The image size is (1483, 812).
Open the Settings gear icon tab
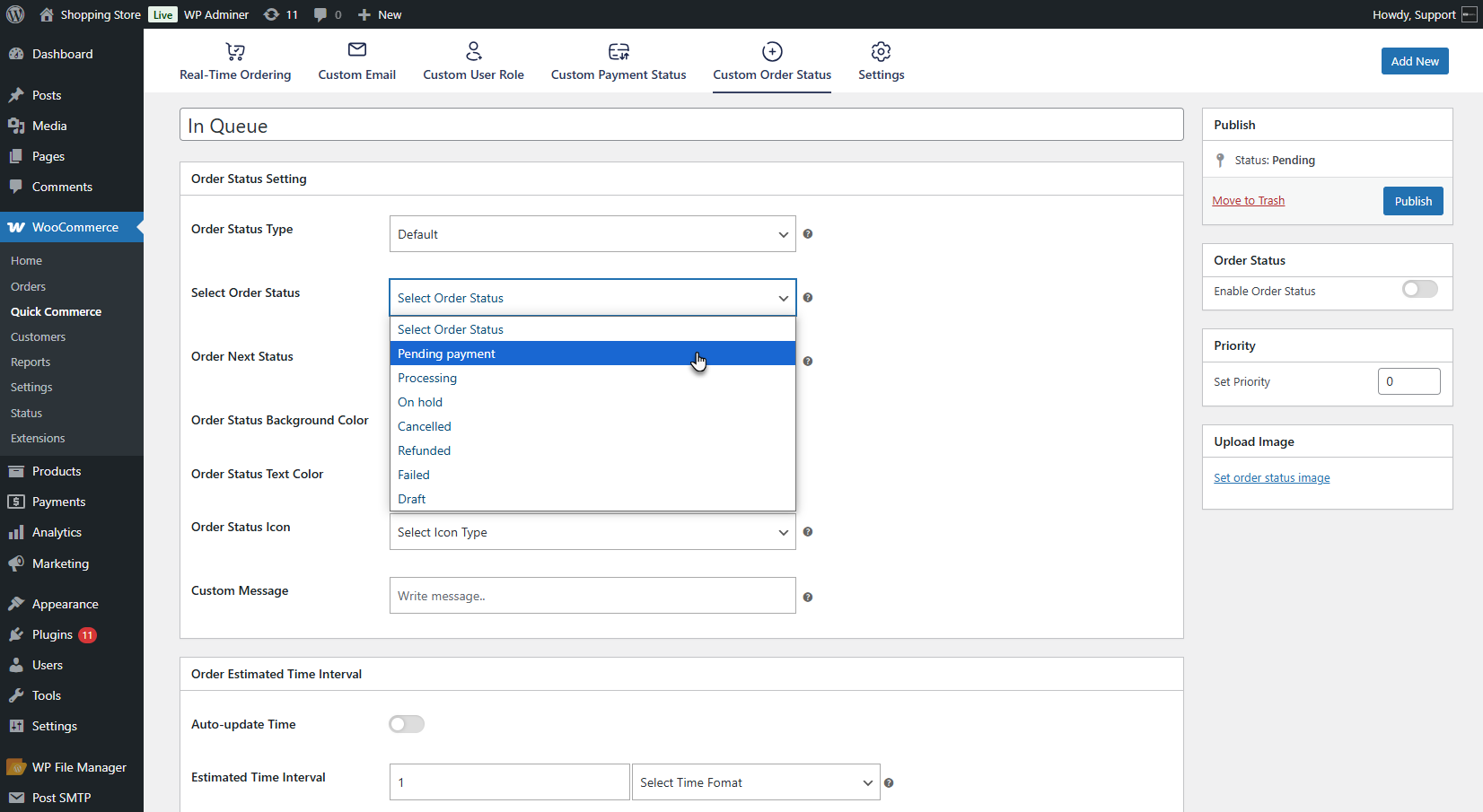coord(881,52)
